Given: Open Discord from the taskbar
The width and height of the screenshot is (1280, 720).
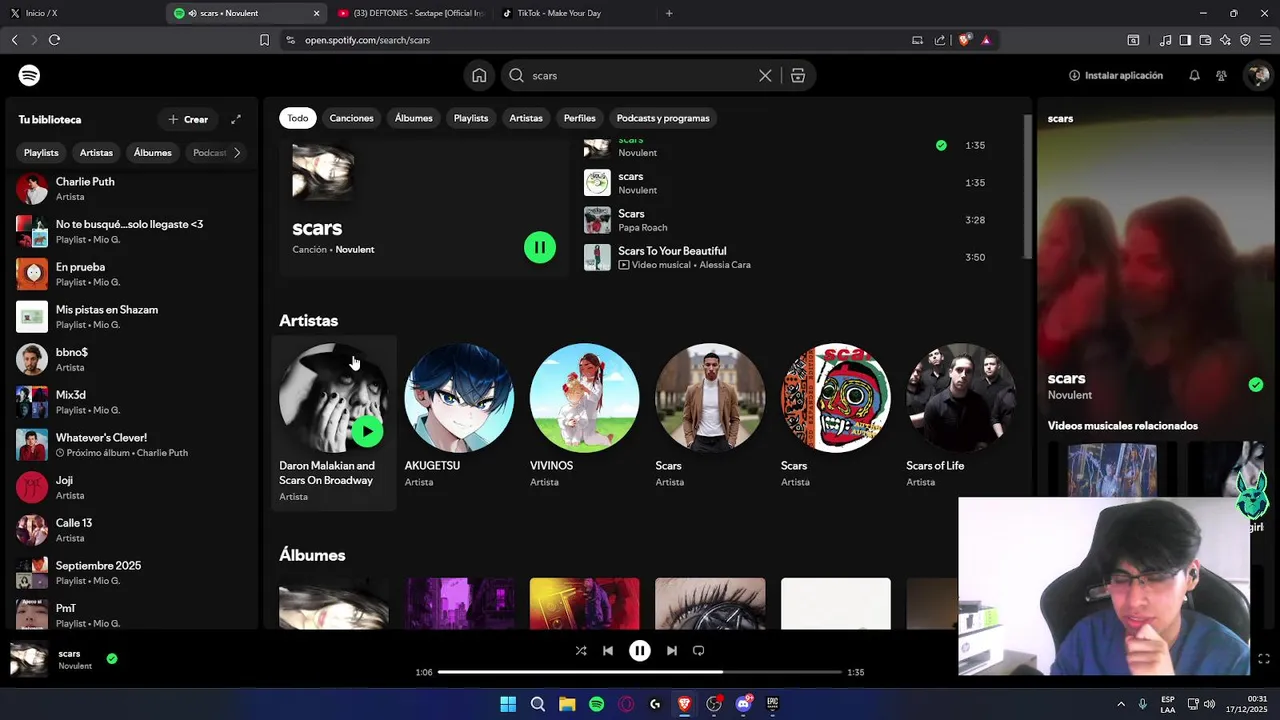Looking at the screenshot, I should pos(743,704).
